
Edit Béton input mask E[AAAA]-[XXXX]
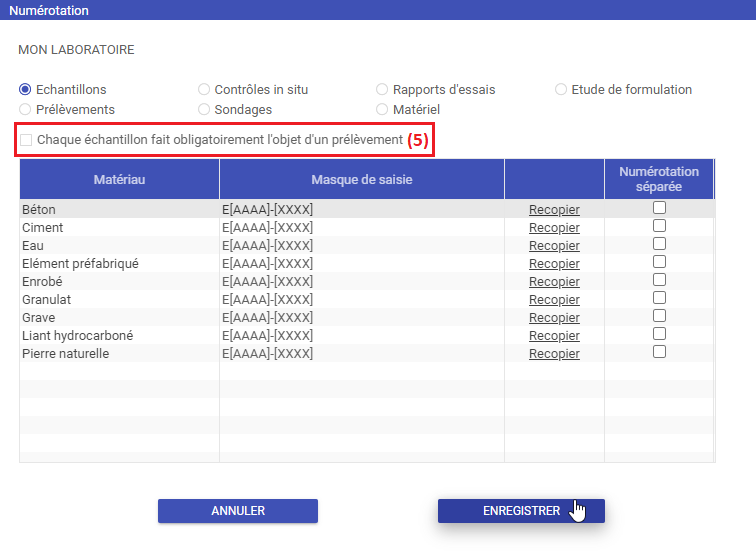click(362, 210)
